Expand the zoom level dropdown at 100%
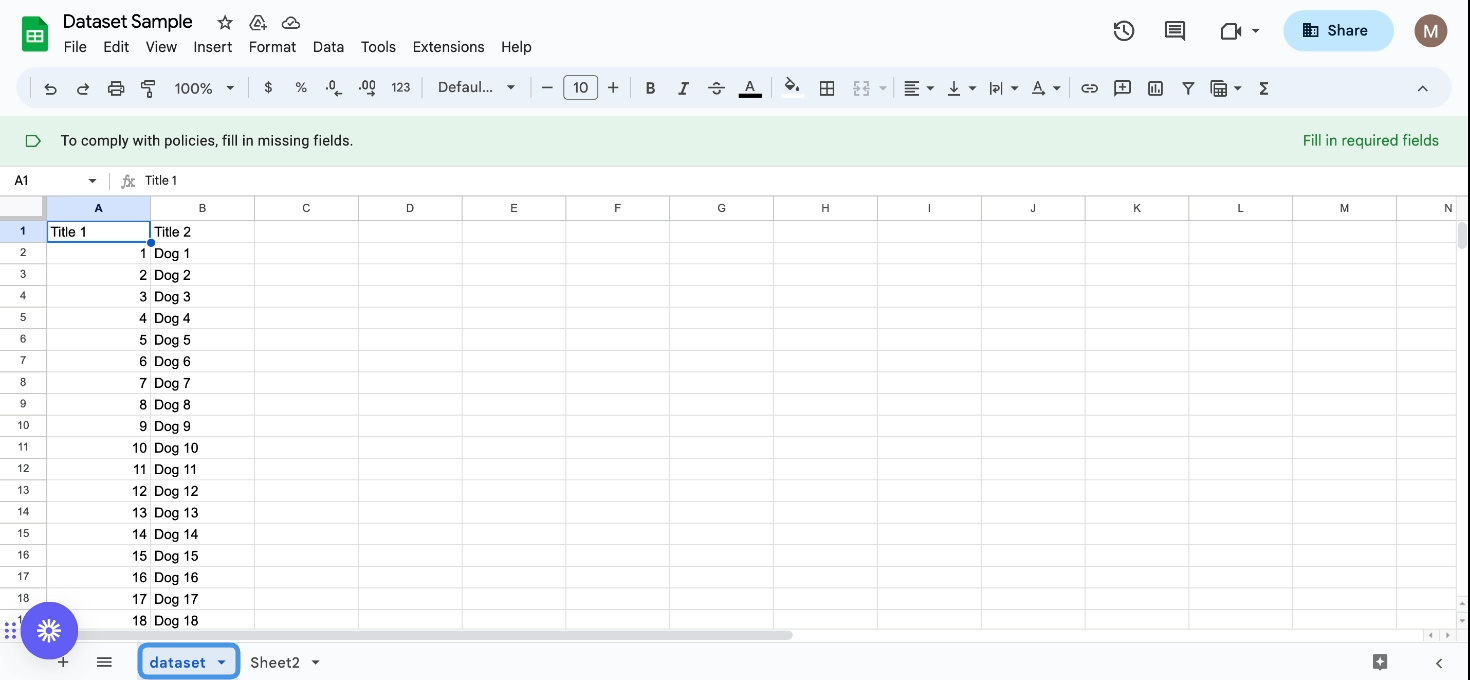 (x=203, y=88)
